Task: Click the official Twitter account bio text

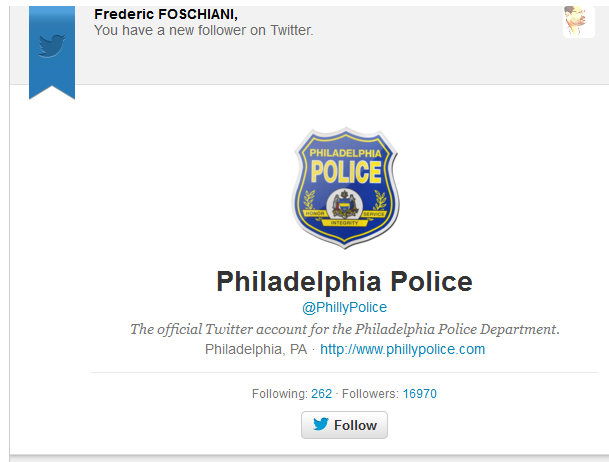Action: [x=344, y=329]
